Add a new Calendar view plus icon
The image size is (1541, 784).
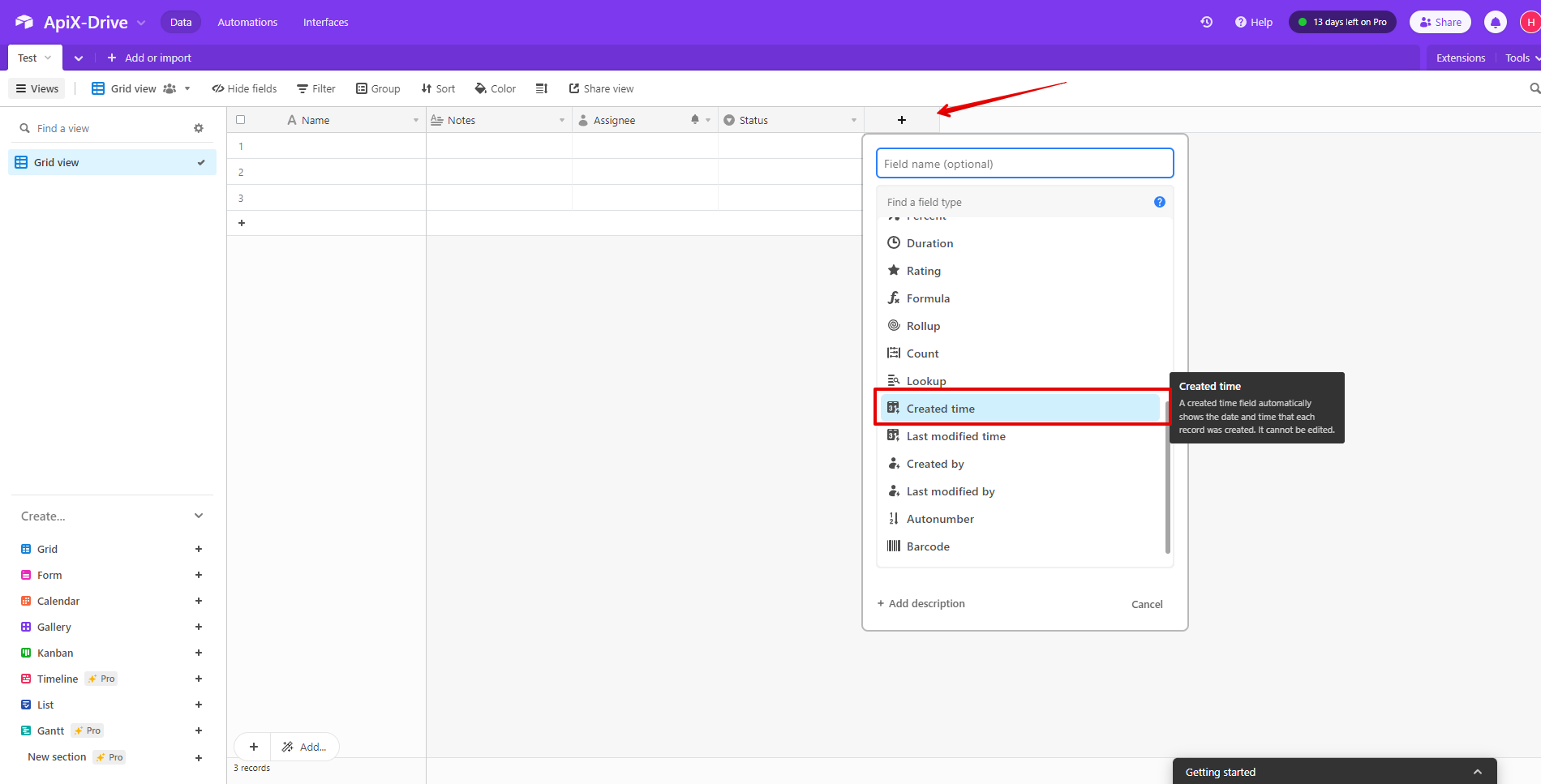[199, 601]
